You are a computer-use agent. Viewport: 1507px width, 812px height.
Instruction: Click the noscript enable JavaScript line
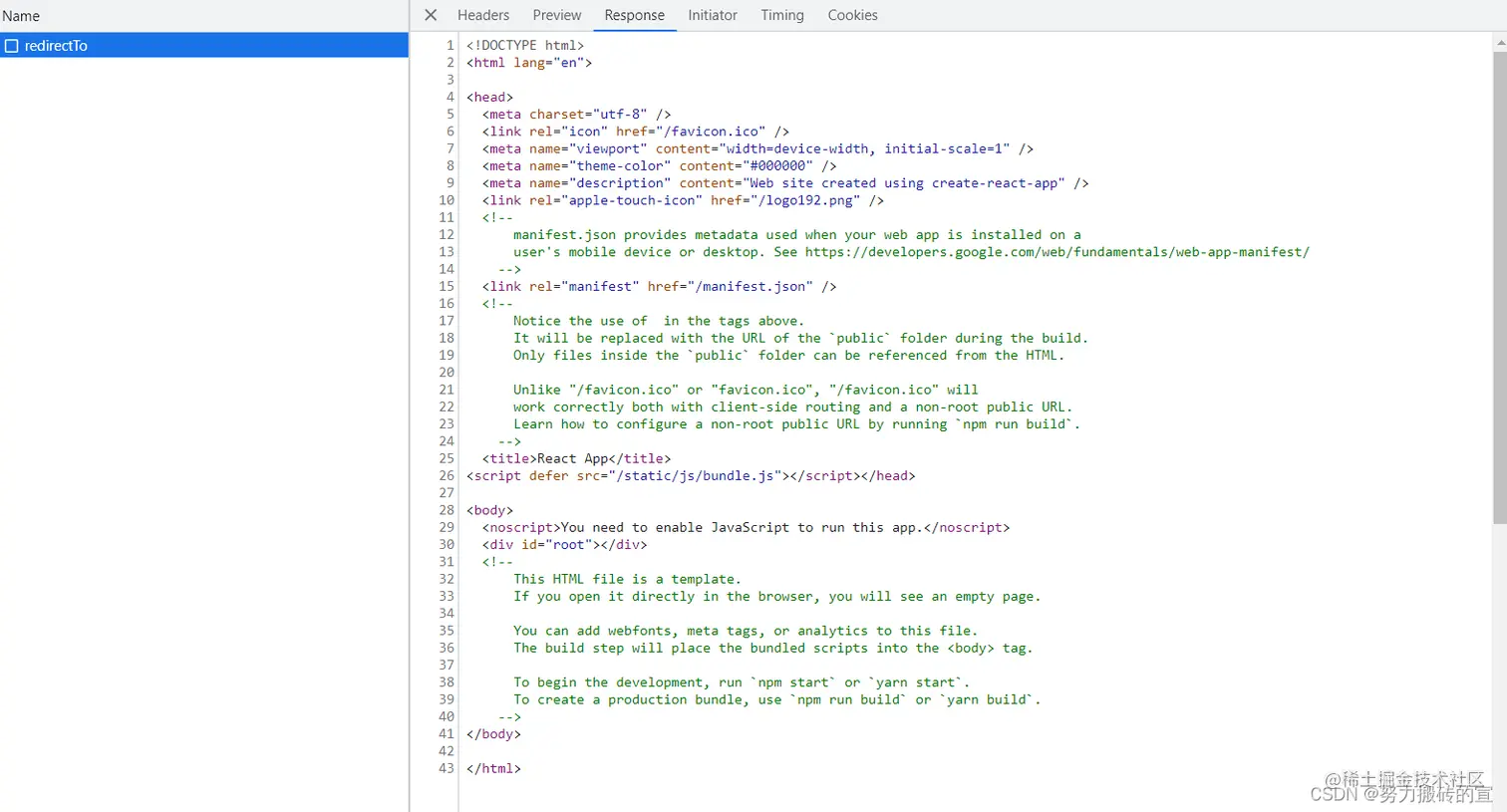point(747,527)
